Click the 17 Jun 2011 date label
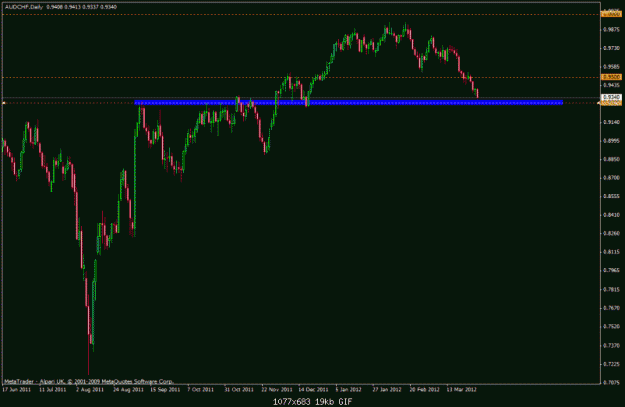 tap(16, 389)
